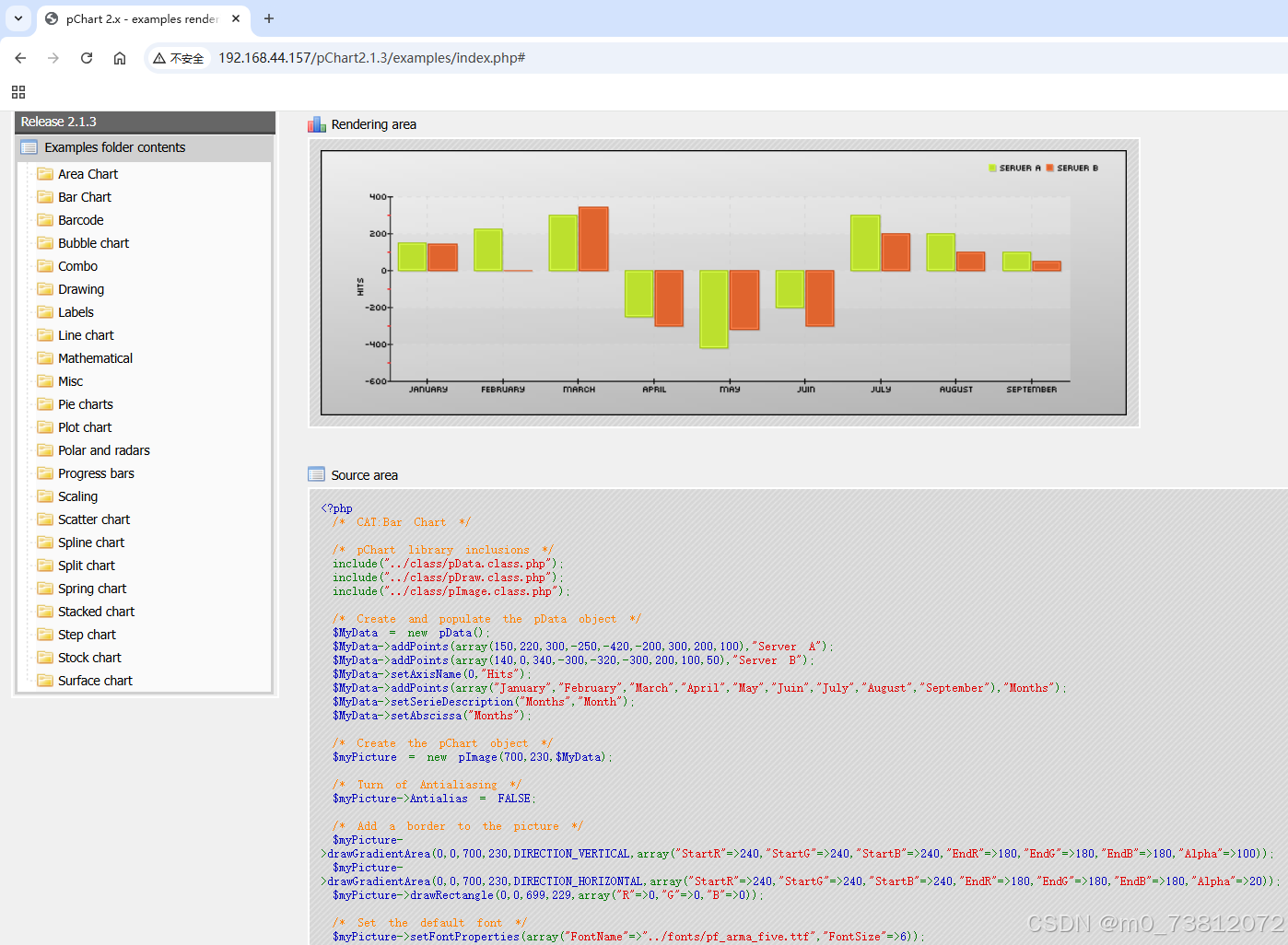Click the Pie charts folder icon
The height and width of the screenshot is (945, 1288).
click(45, 404)
